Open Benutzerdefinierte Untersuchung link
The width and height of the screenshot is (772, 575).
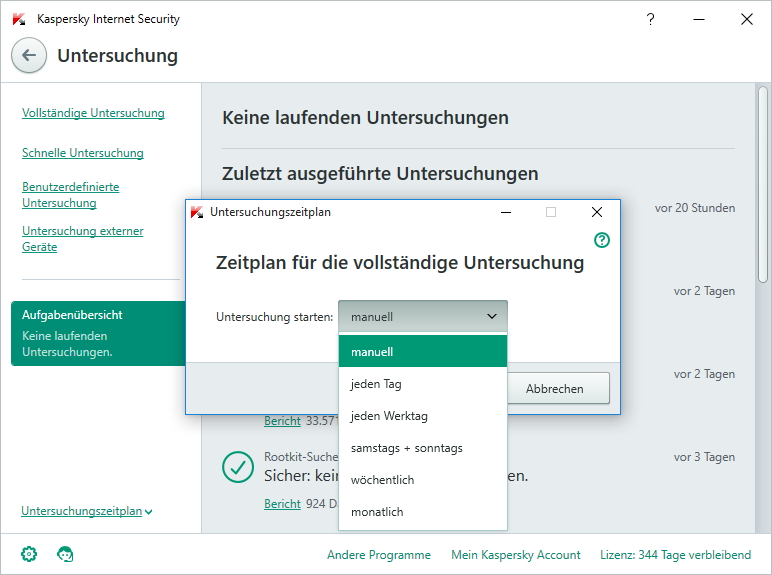70,195
